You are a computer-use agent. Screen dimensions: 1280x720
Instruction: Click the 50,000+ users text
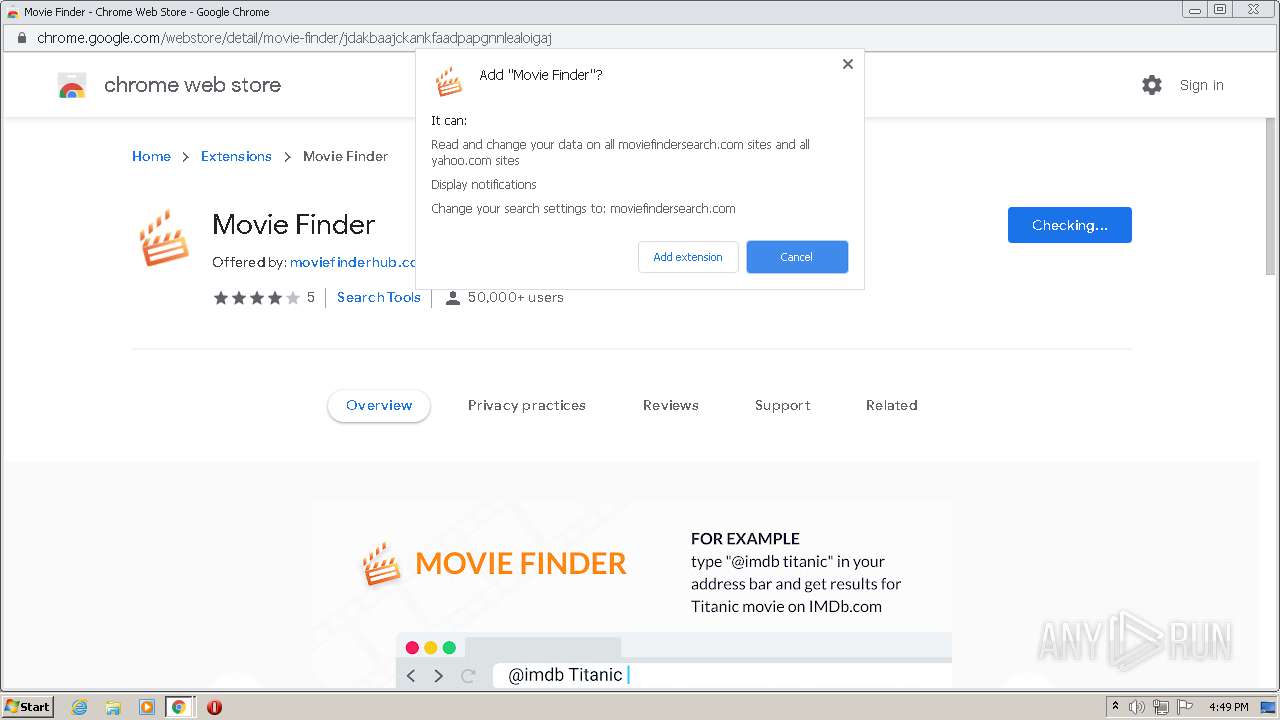point(515,297)
